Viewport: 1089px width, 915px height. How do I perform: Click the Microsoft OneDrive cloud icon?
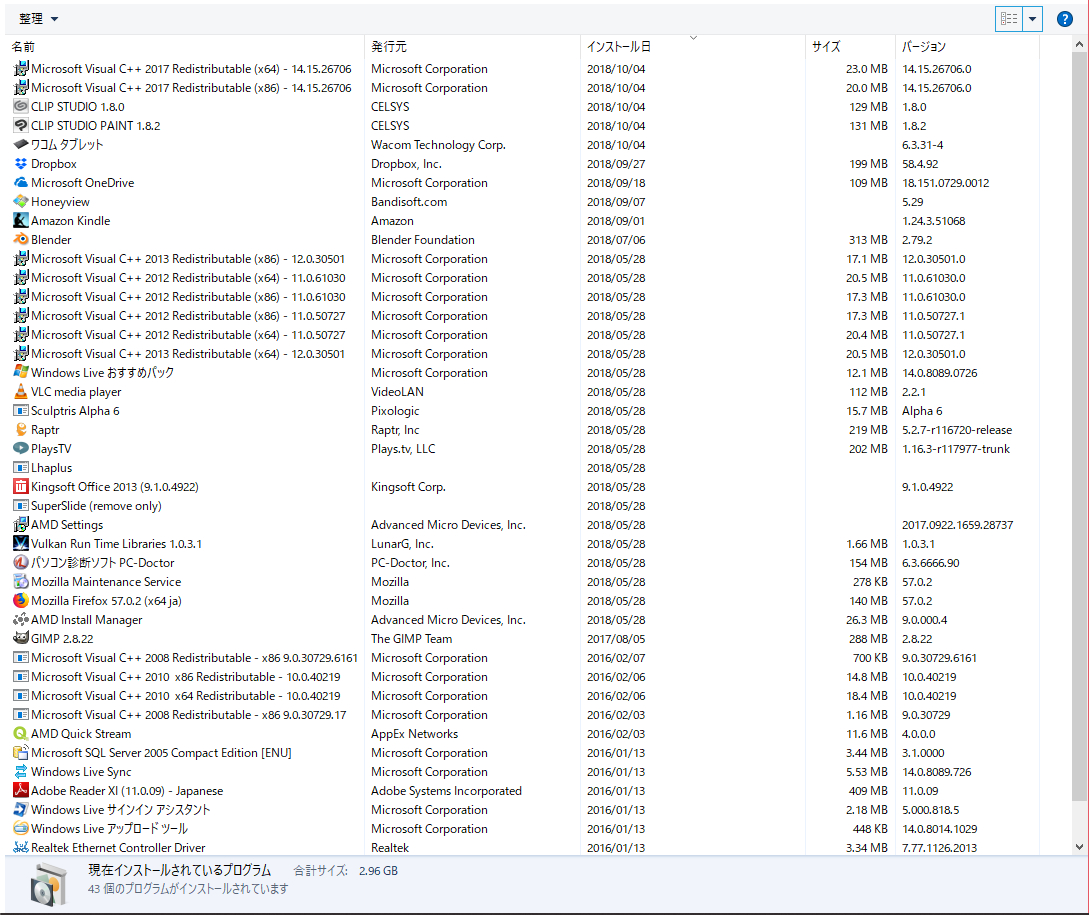tap(21, 182)
